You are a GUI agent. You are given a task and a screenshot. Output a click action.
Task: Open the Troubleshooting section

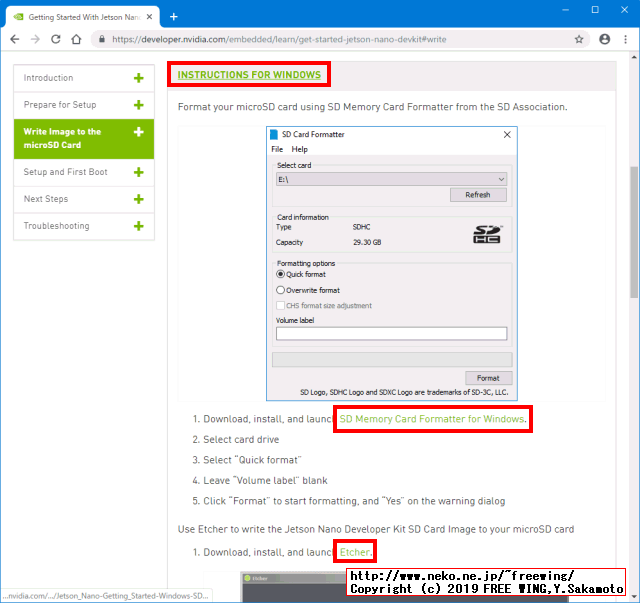(84, 226)
